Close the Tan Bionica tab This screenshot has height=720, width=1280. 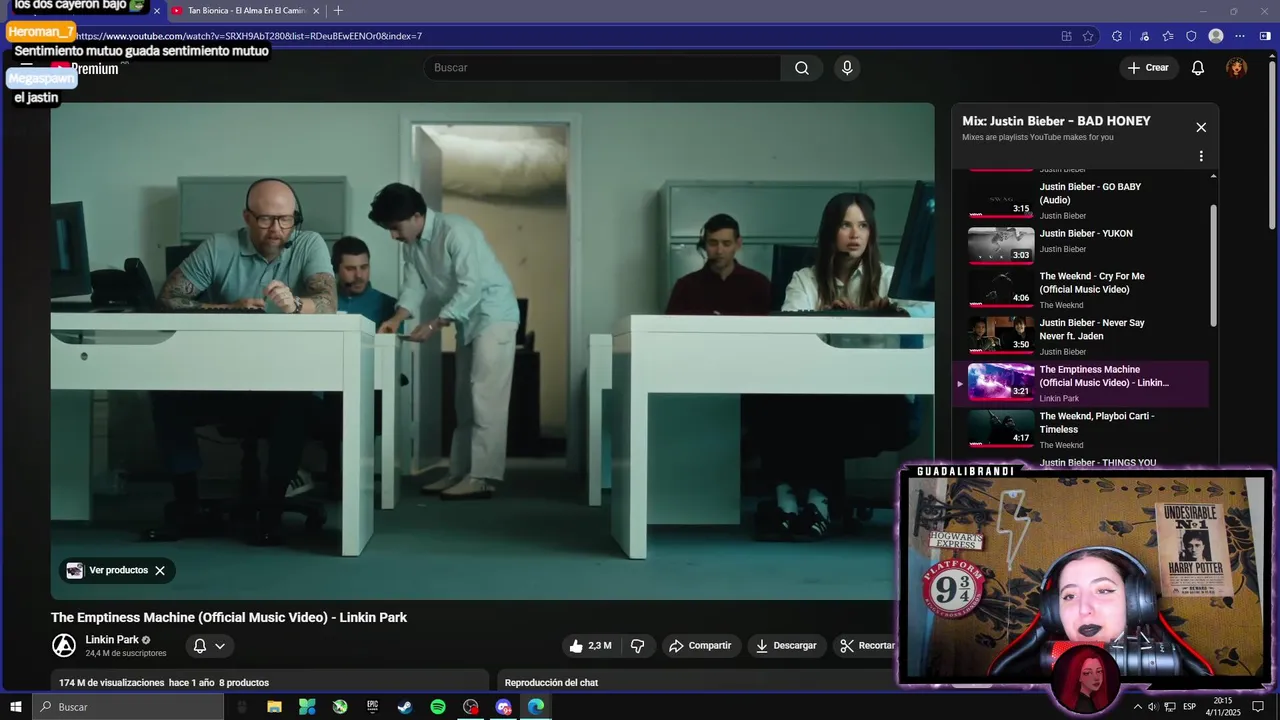[316, 11]
